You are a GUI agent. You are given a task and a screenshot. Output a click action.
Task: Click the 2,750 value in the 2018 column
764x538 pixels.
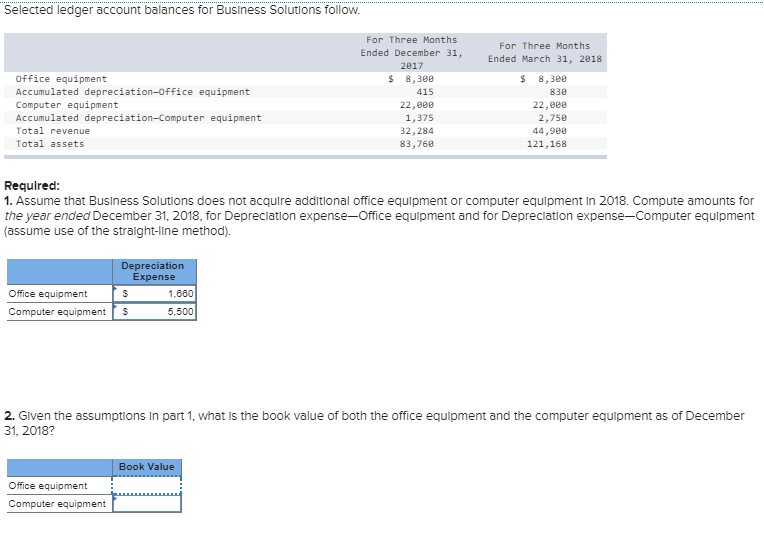[x=553, y=118]
